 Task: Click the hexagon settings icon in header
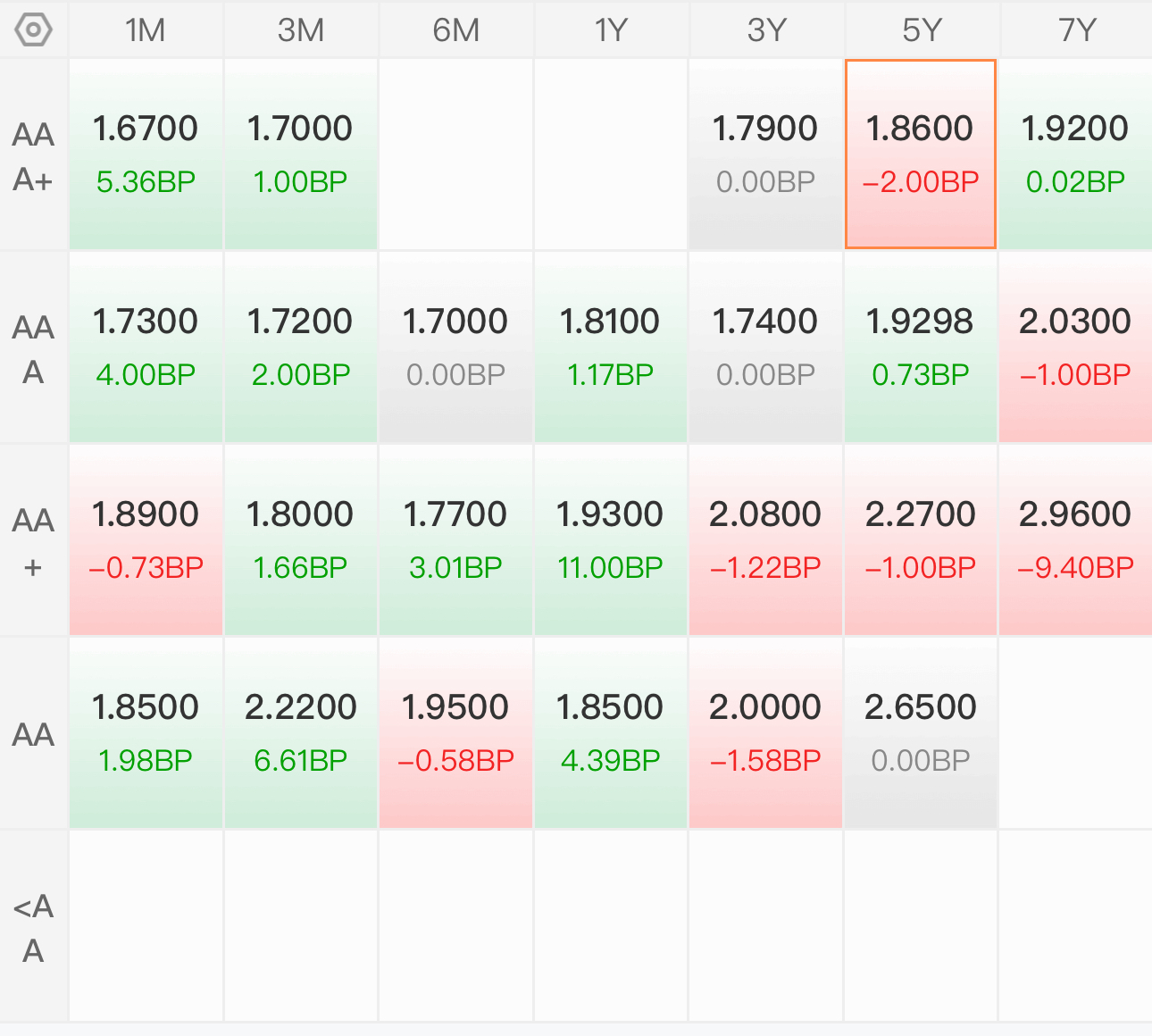click(x=33, y=30)
